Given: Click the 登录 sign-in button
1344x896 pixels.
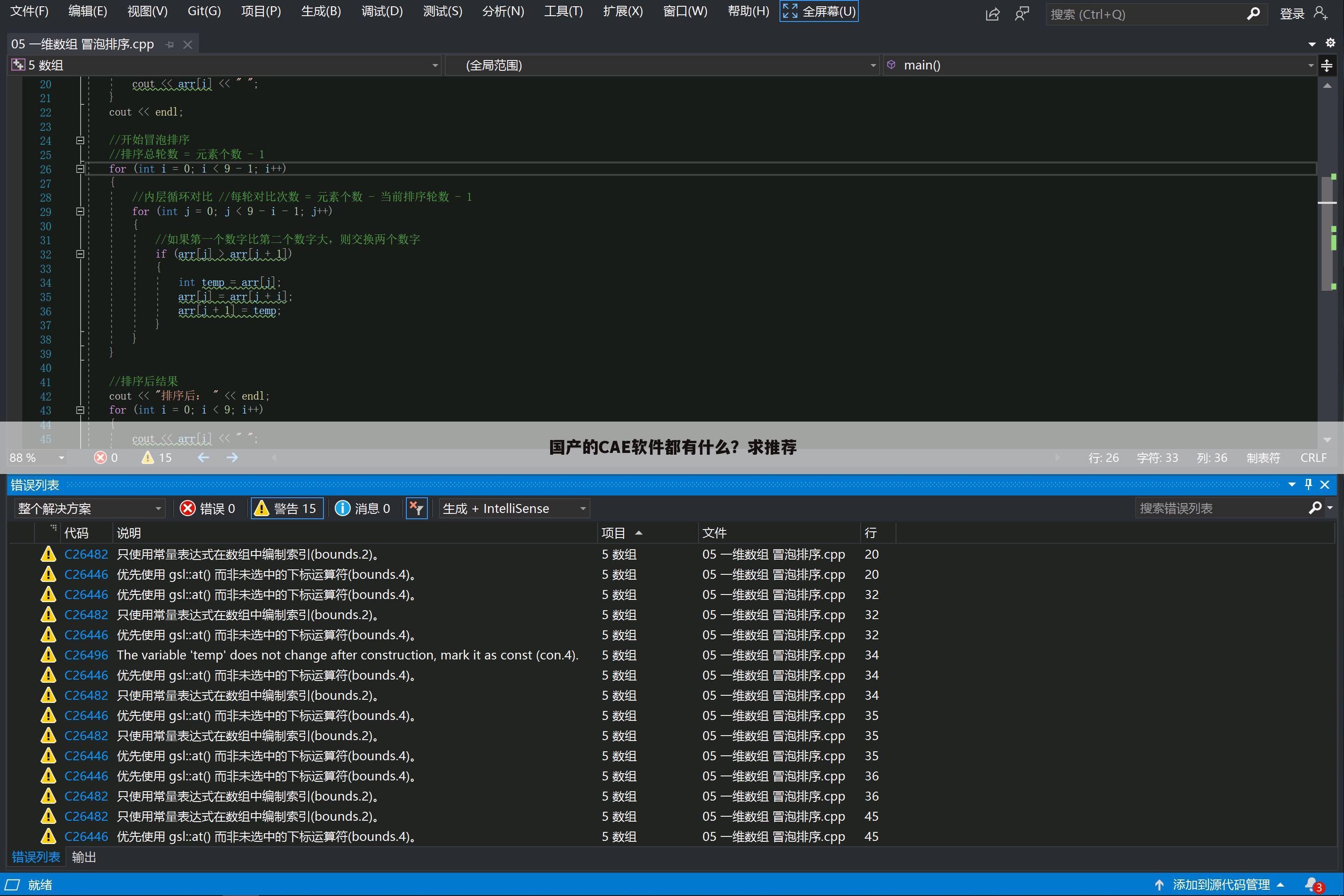Looking at the screenshot, I should coord(1292,14).
